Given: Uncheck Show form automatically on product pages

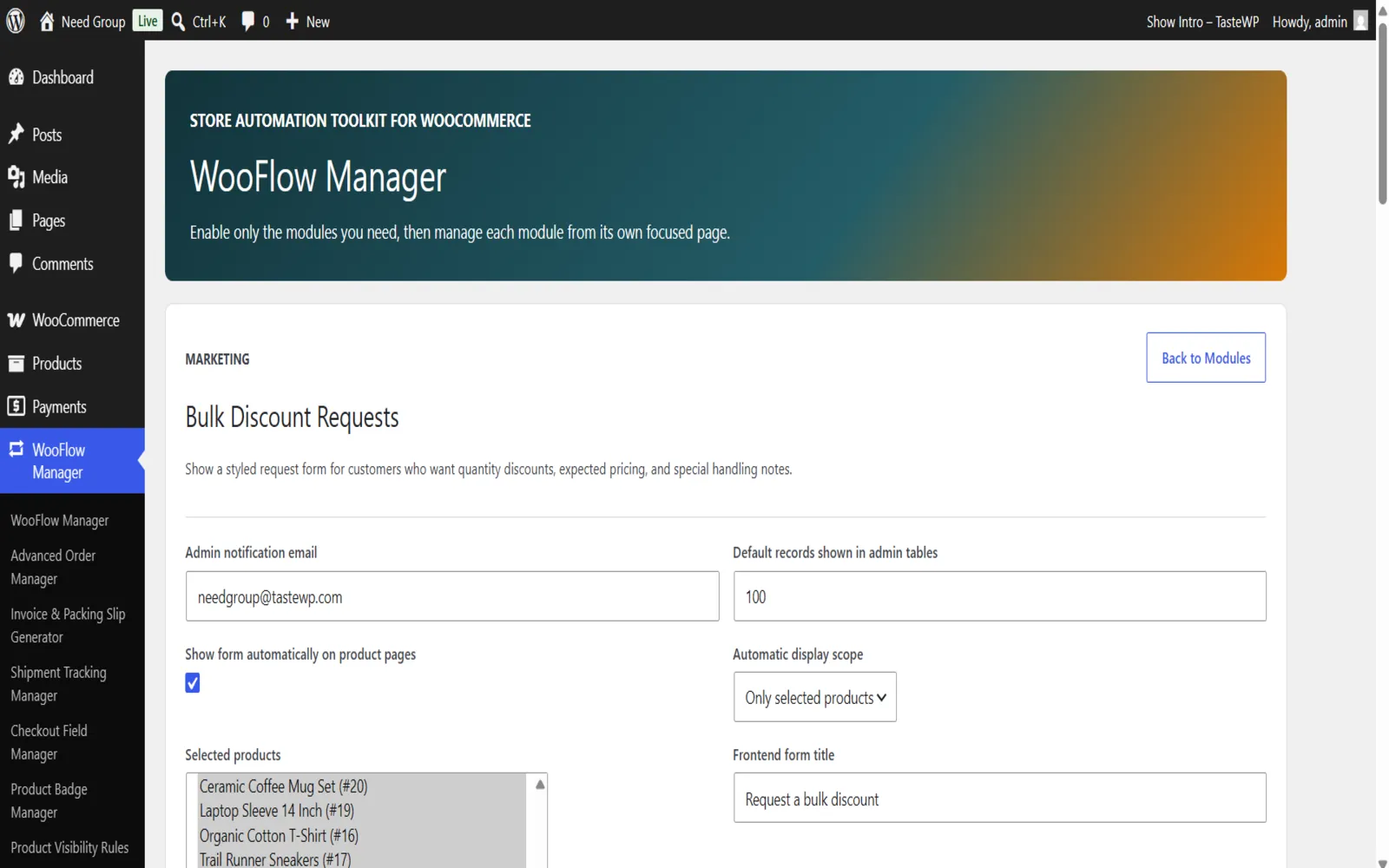Looking at the screenshot, I should point(193,683).
